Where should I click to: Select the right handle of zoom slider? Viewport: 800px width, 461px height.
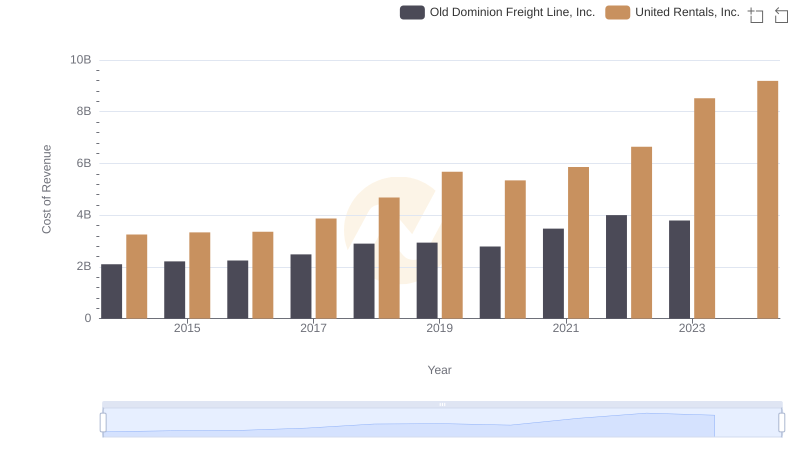coord(782,423)
